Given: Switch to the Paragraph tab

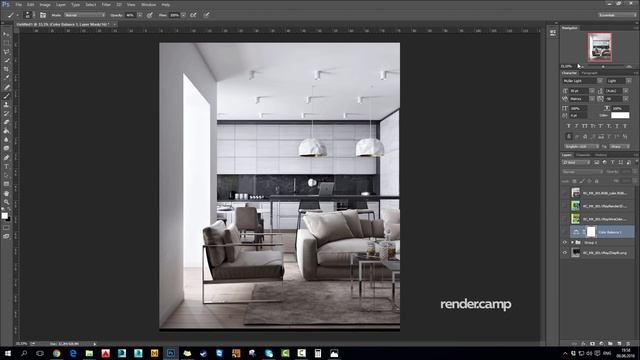Looking at the screenshot, I should pyautogui.click(x=589, y=73).
